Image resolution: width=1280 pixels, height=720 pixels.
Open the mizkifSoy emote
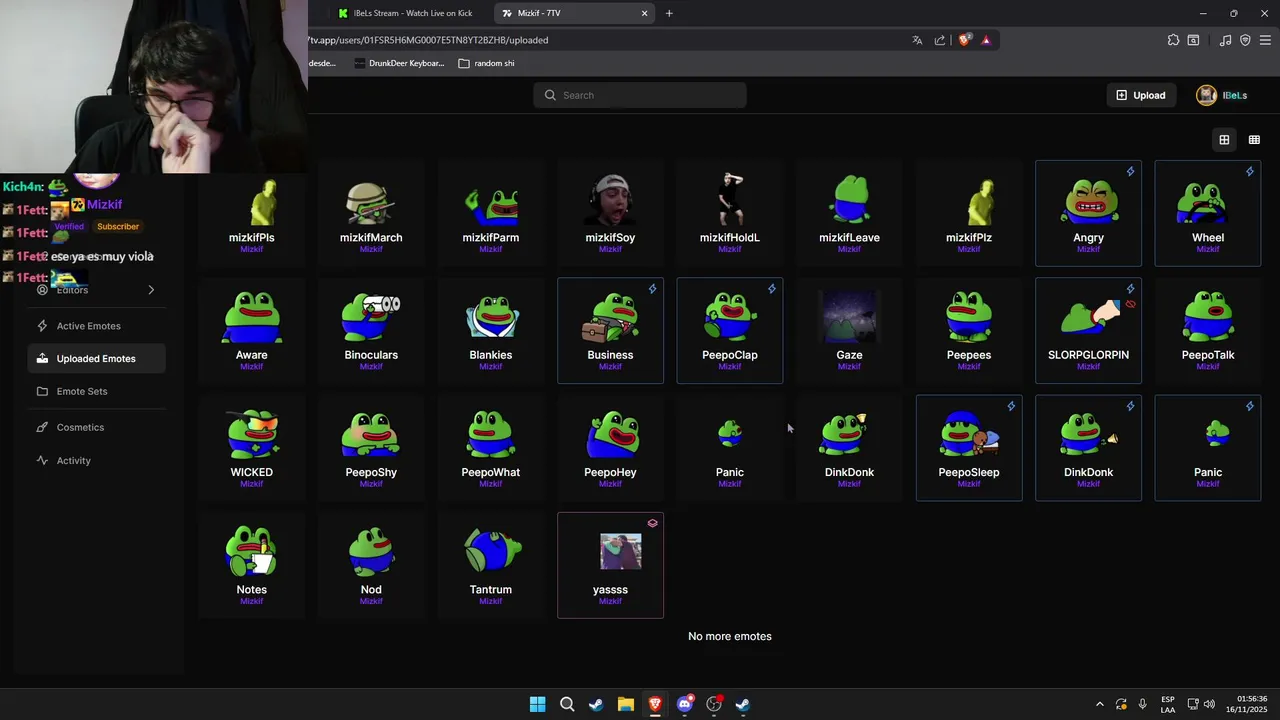[x=610, y=213]
